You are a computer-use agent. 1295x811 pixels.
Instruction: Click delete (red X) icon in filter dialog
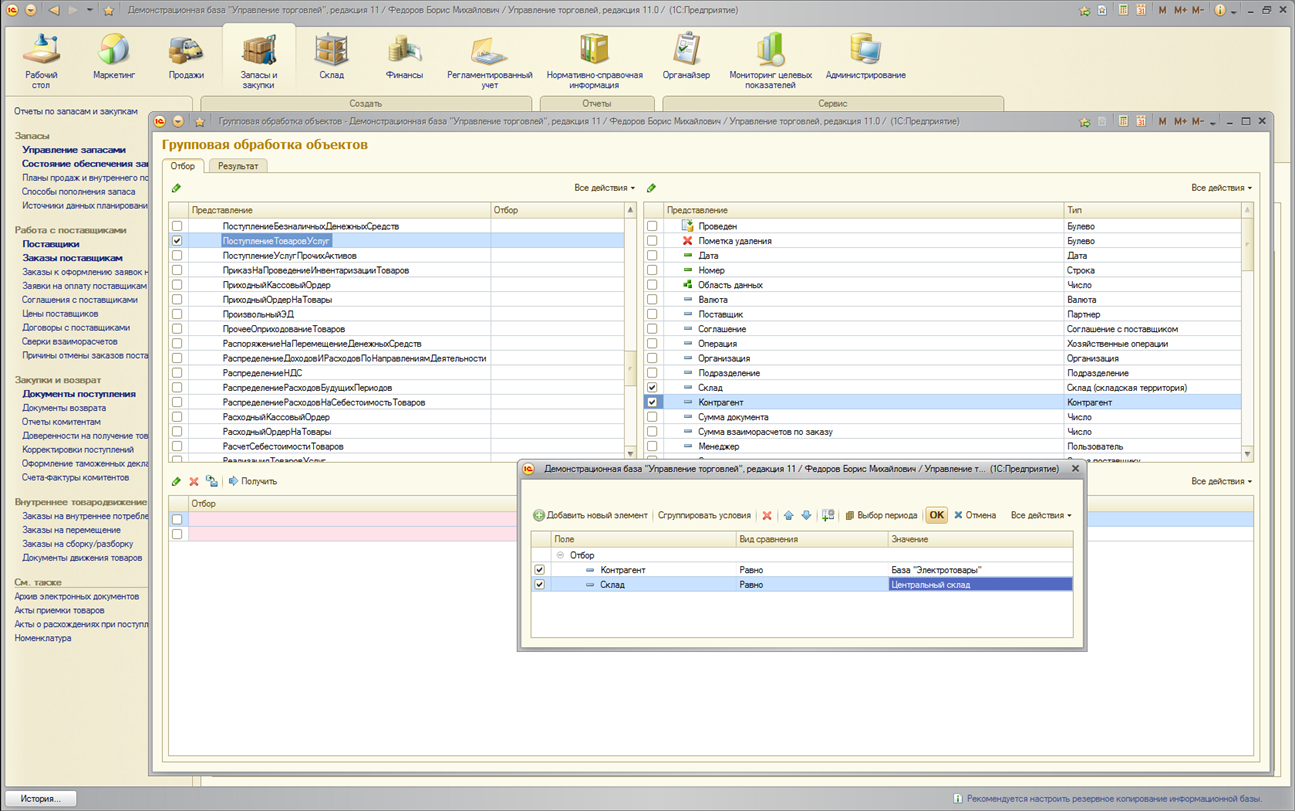[767, 515]
